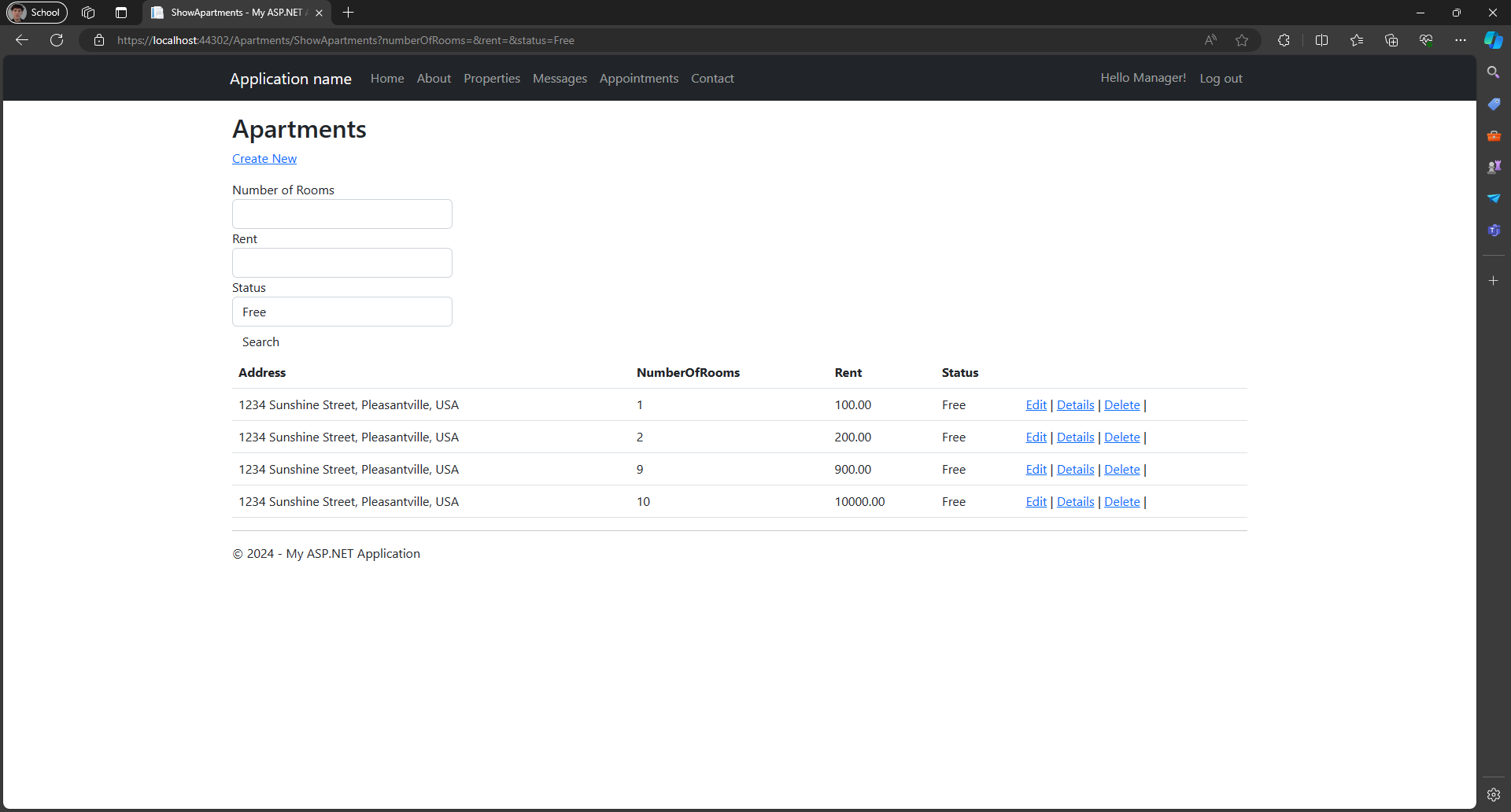Edit the apartment with rent 10000.00
This screenshot has height=812, width=1511.
click(1036, 502)
